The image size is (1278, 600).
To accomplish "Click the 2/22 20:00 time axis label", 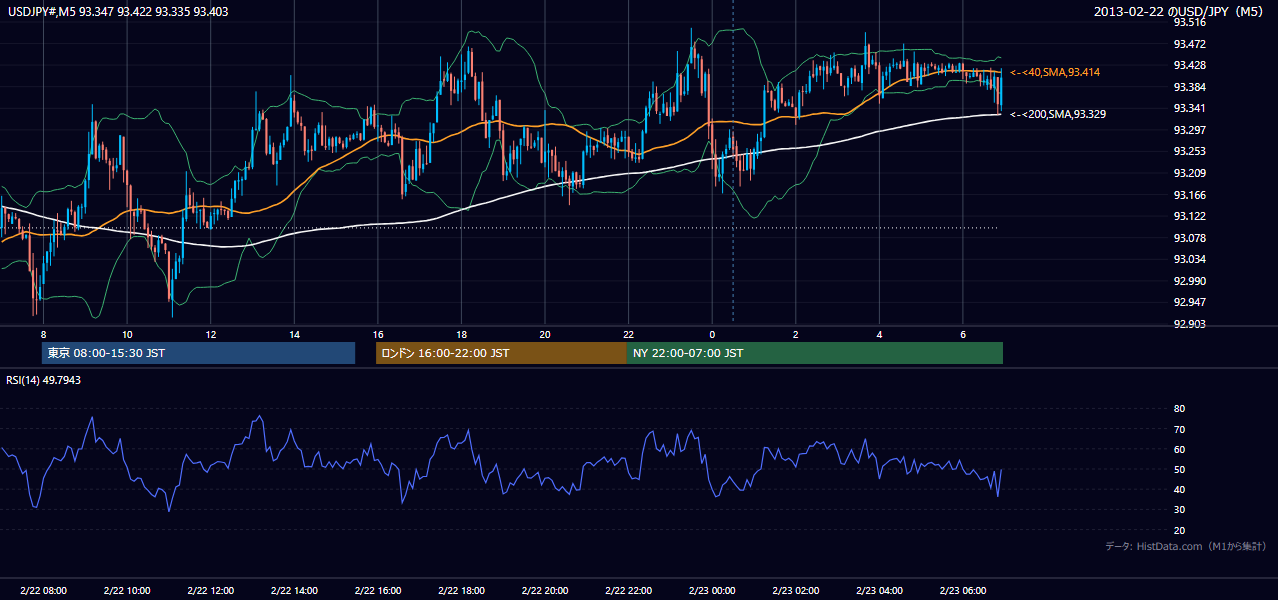I will 545,590.
